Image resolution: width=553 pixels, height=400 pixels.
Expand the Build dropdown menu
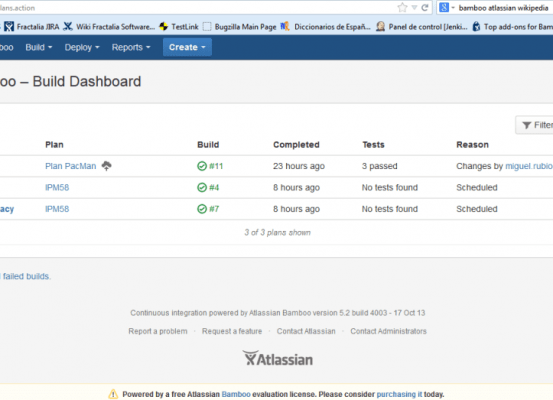[39, 47]
